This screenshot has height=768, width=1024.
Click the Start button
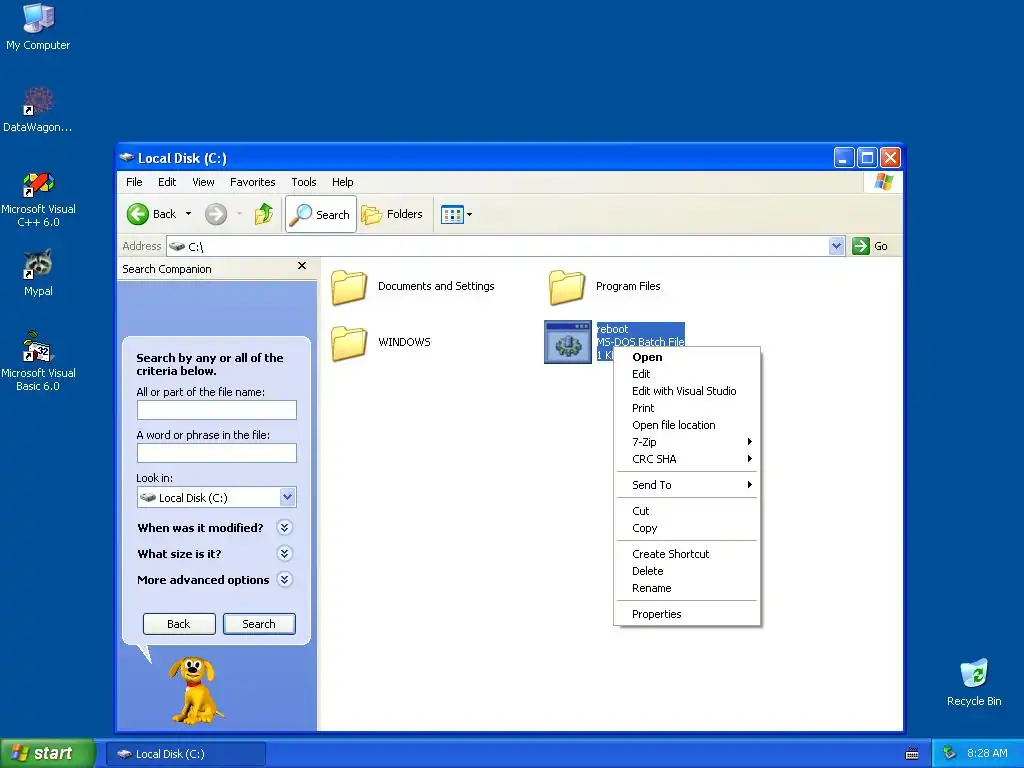pyautogui.click(x=48, y=753)
